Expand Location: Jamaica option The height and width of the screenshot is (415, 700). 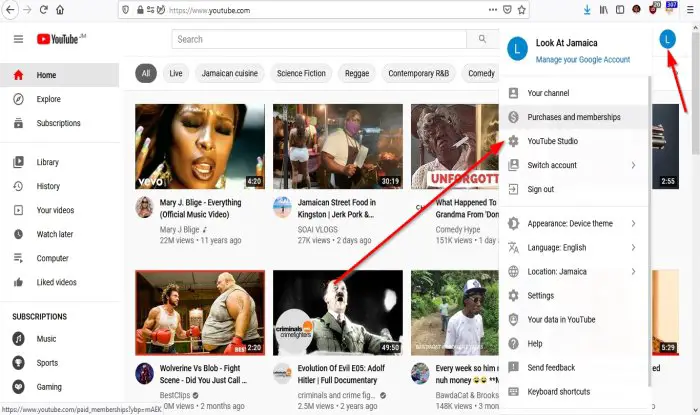coord(573,272)
